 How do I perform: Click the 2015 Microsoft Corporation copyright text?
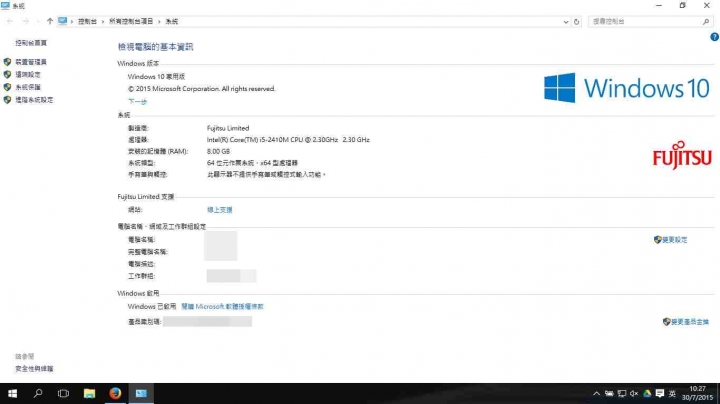tap(201, 89)
